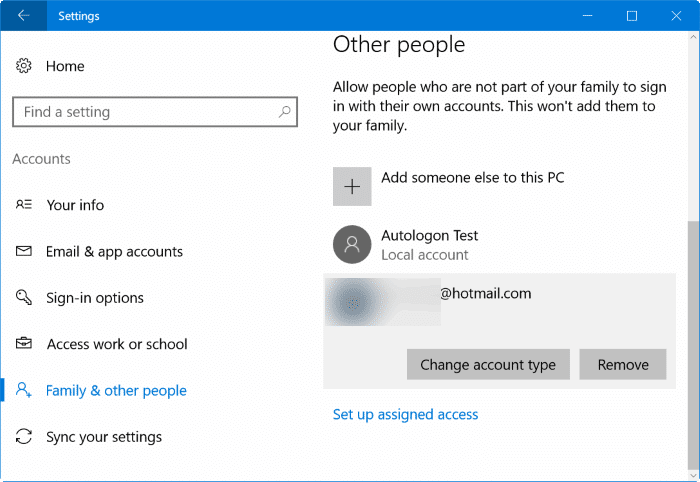Remove the hotmail.com account
Image resolution: width=700 pixels, height=482 pixels.
[x=623, y=365]
